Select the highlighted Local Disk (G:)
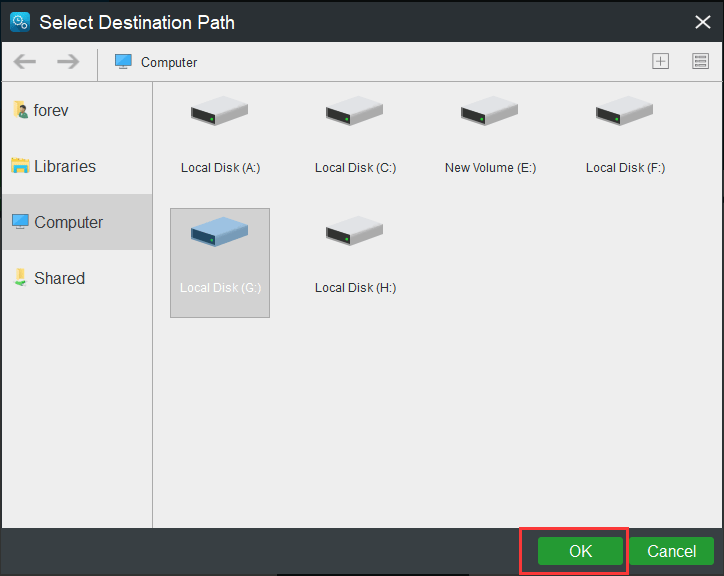 point(220,260)
